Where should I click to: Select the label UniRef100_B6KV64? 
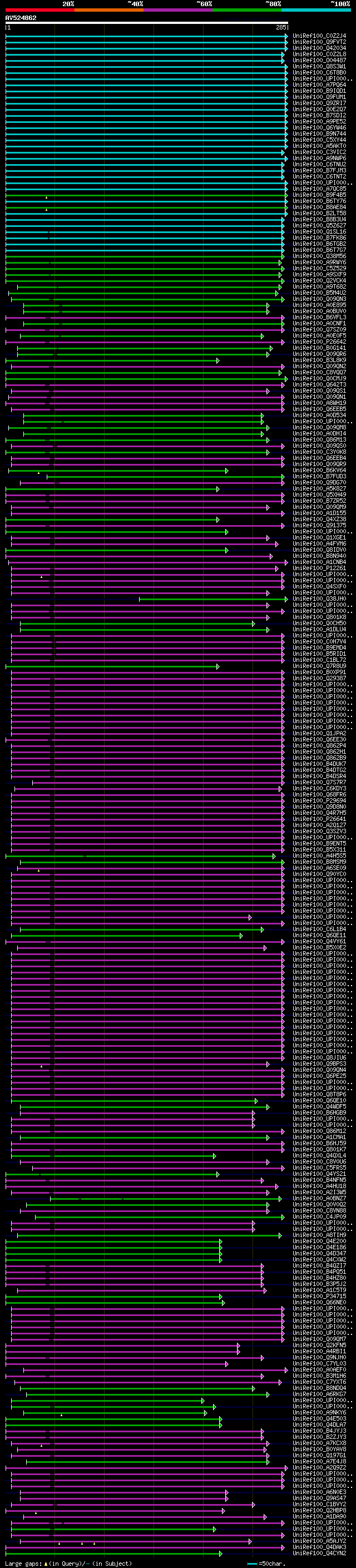click(x=319, y=471)
